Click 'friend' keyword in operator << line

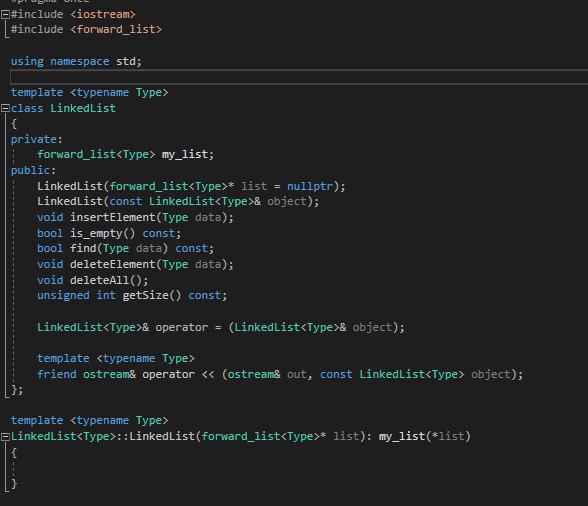(x=56, y=374)
